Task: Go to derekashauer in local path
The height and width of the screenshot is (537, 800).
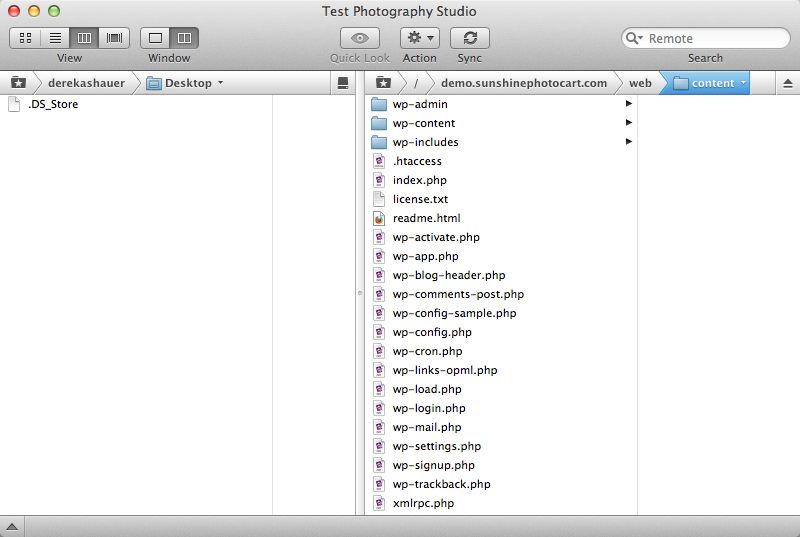Action: pyautogui.click(x=86, y=83)
